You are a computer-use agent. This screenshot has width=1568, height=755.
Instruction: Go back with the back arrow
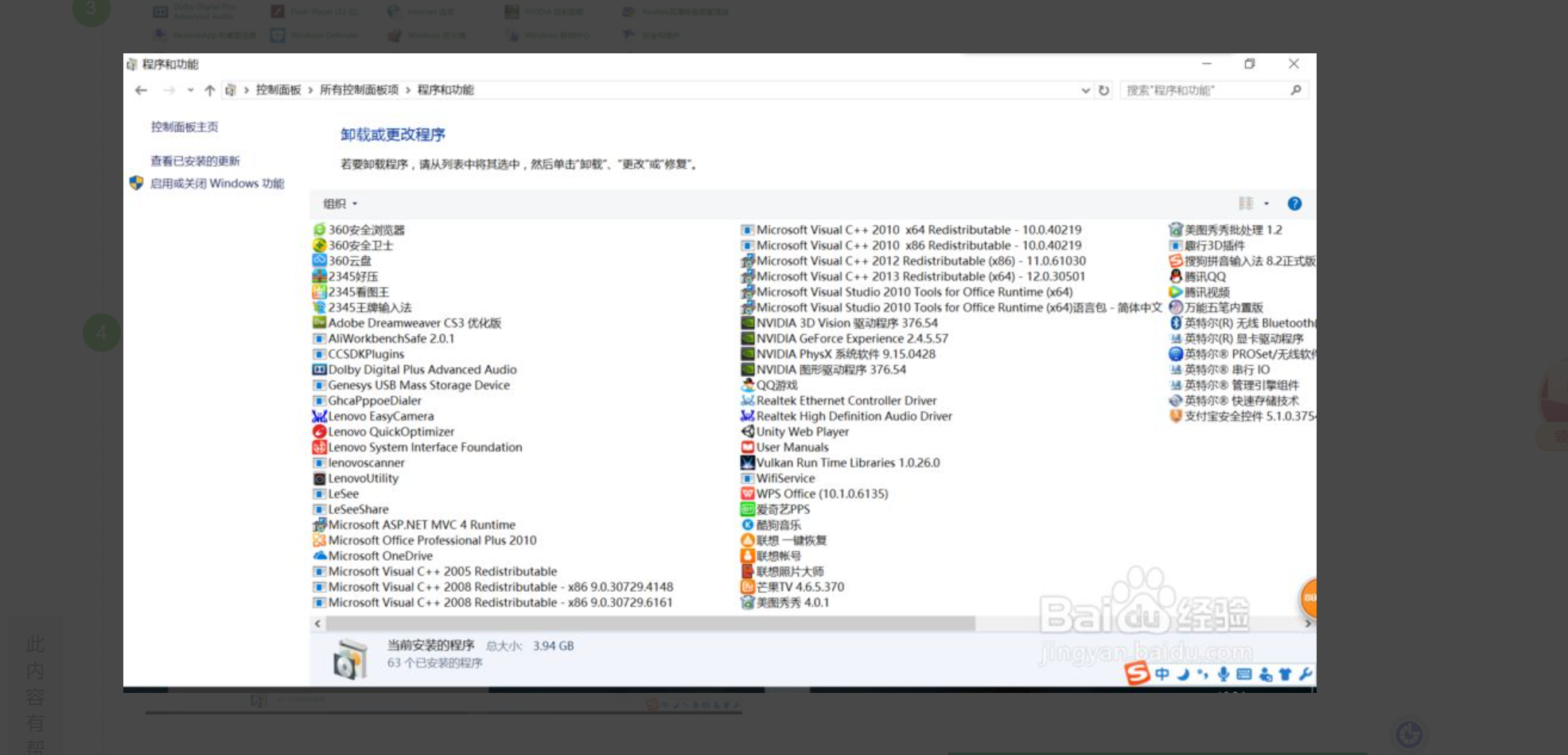click(141, 90)
